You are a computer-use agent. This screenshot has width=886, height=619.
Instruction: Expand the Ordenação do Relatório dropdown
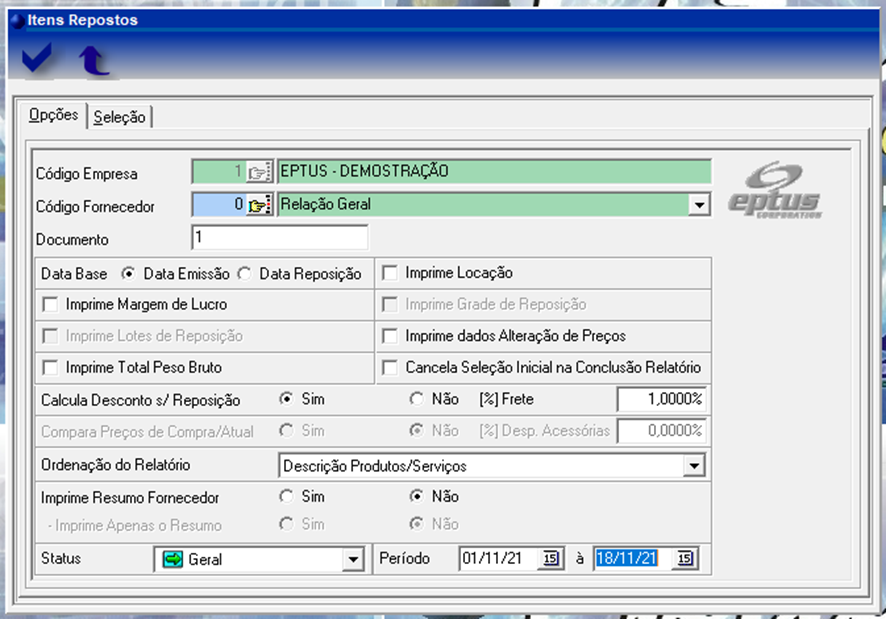(693, 466)
